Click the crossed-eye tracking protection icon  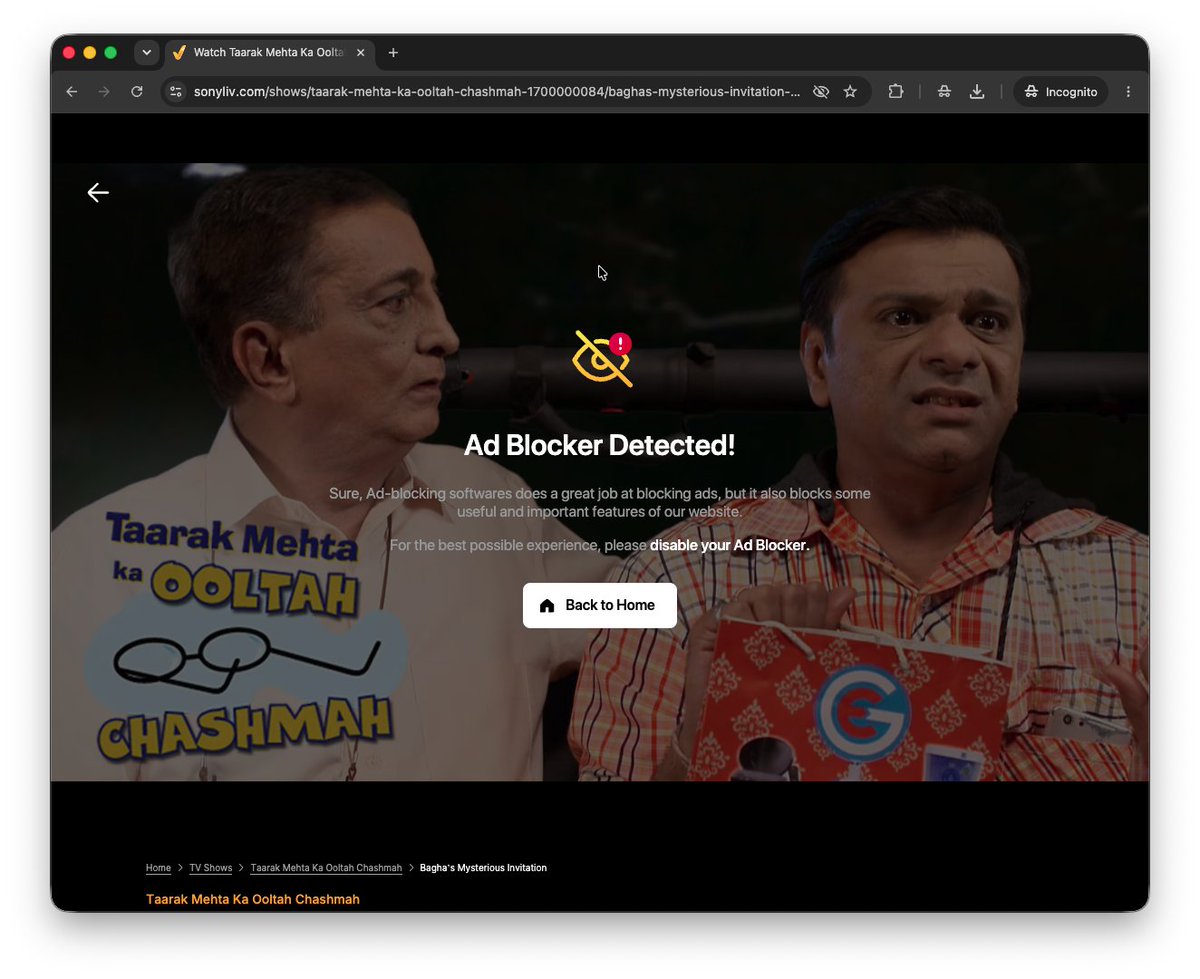pyautogui.click(x=821, y=92)
